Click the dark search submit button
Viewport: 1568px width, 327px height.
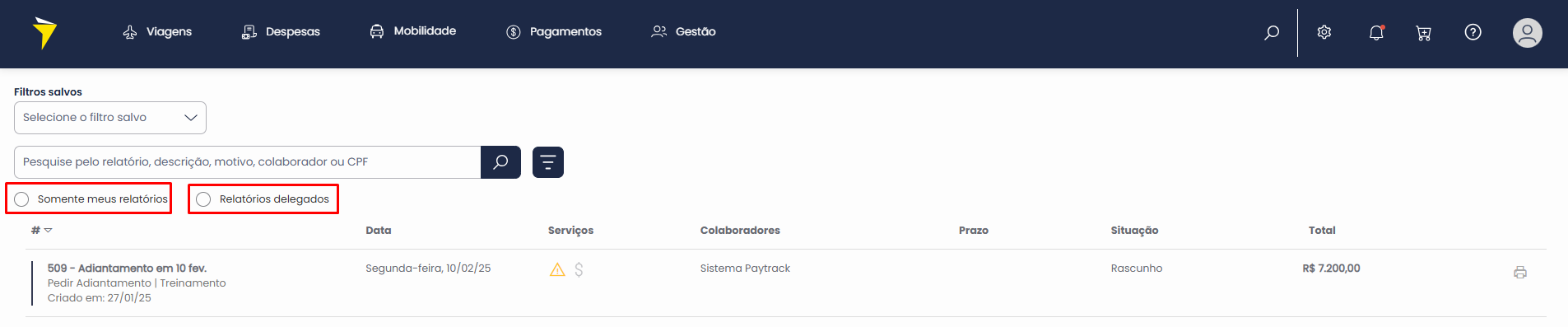coord(500,162)
